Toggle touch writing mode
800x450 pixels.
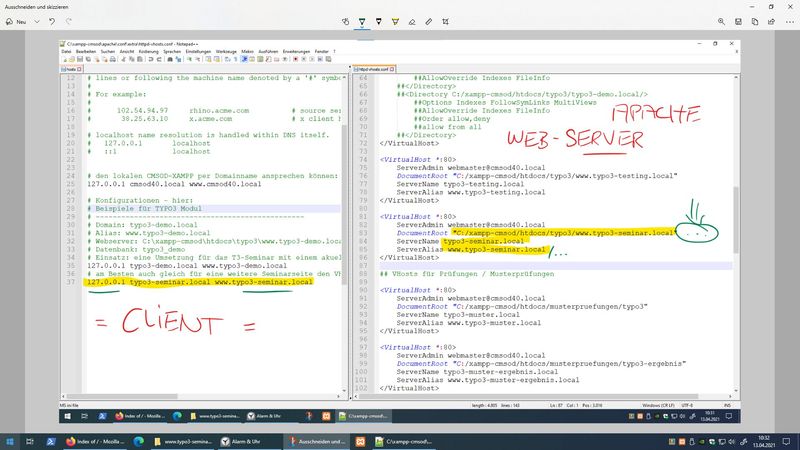click(345, 20)
